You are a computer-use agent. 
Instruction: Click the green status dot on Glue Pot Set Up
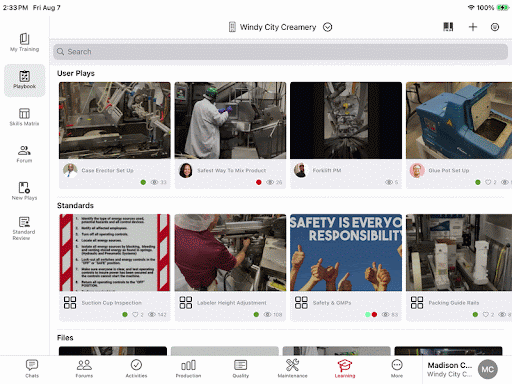(478, 182)
